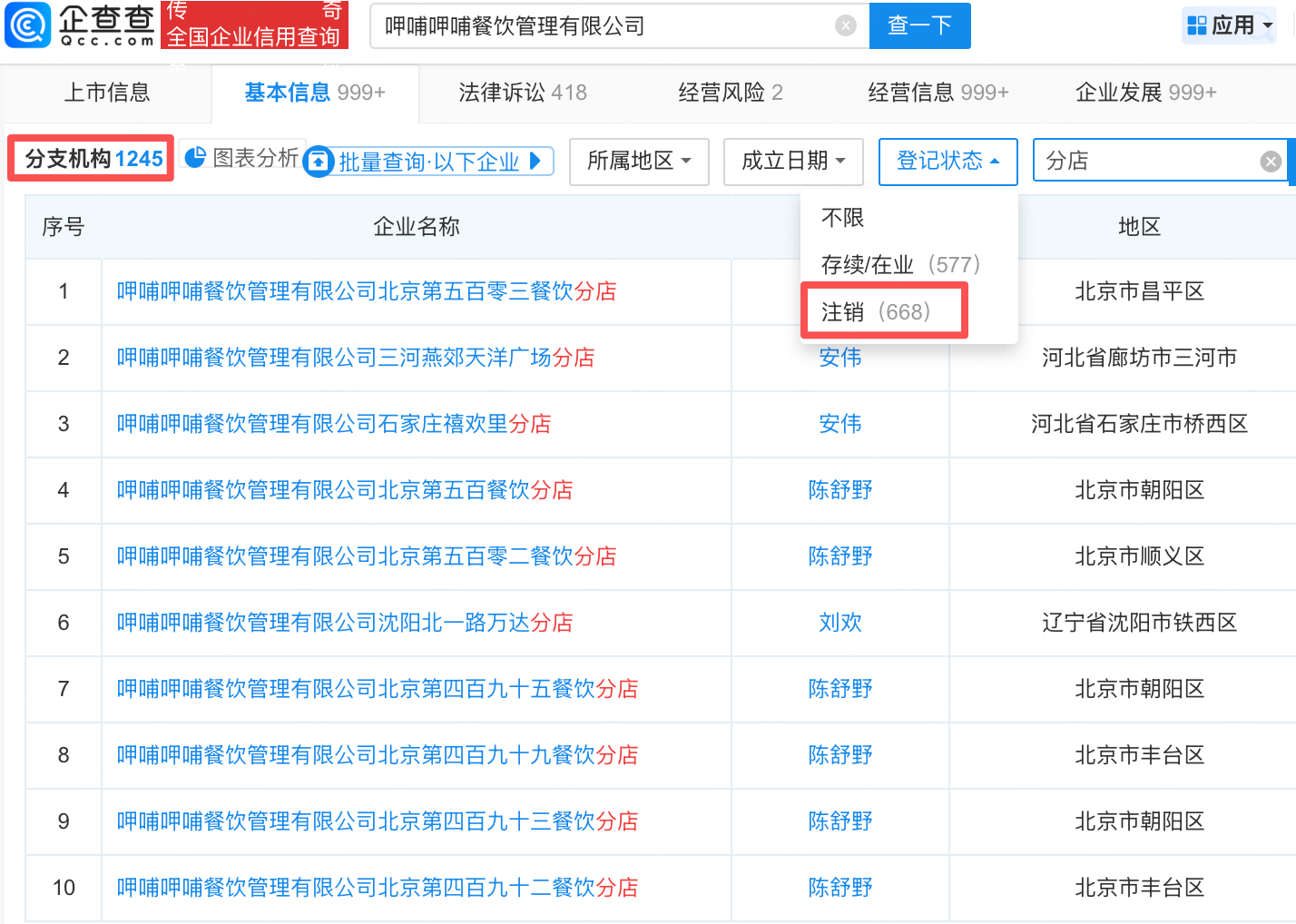
Task: Clear the company search box text
Action: click(x=845, y=25)
